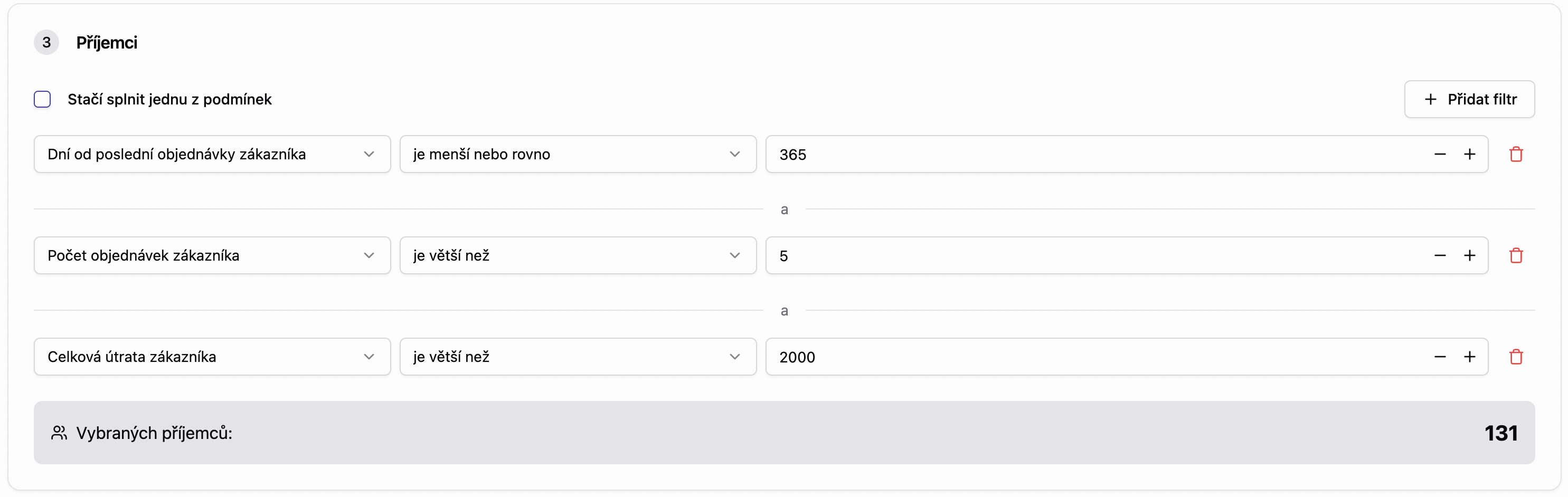Delete the Celková útrata zákazníka filter

pos(1516,357)
